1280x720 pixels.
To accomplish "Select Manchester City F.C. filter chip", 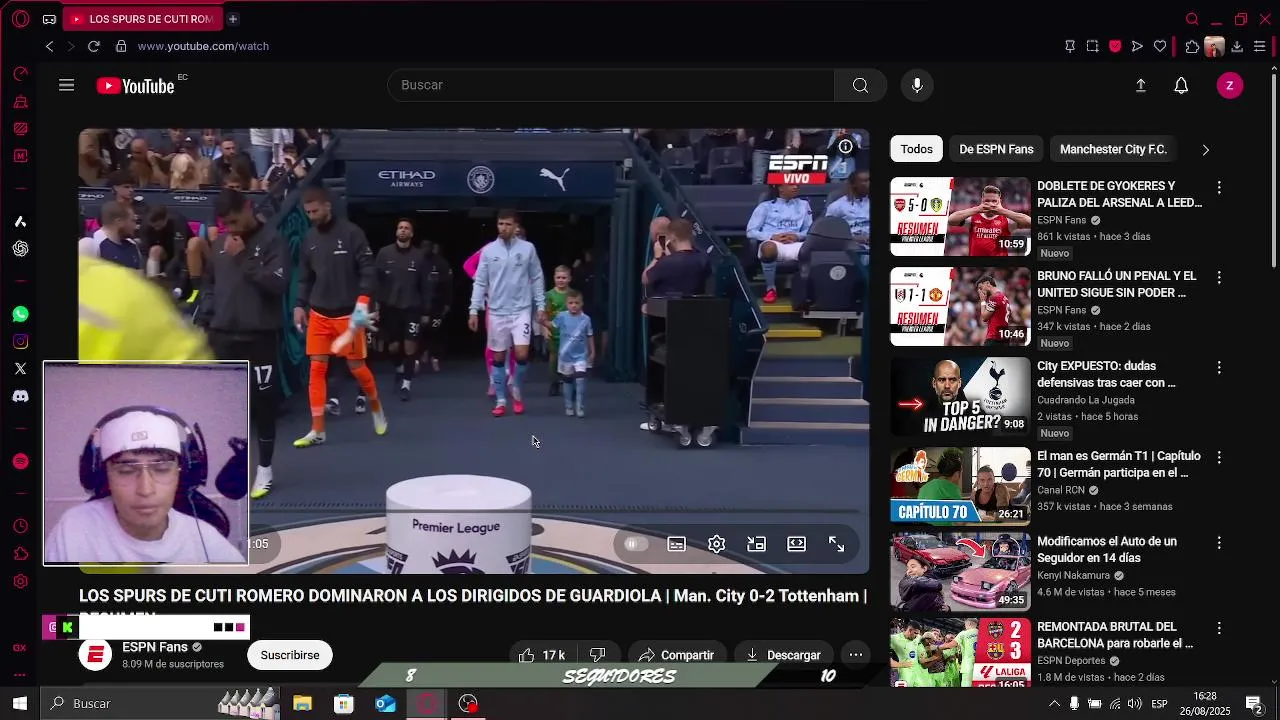I will pyautogui.click(x=1113, y=149).
